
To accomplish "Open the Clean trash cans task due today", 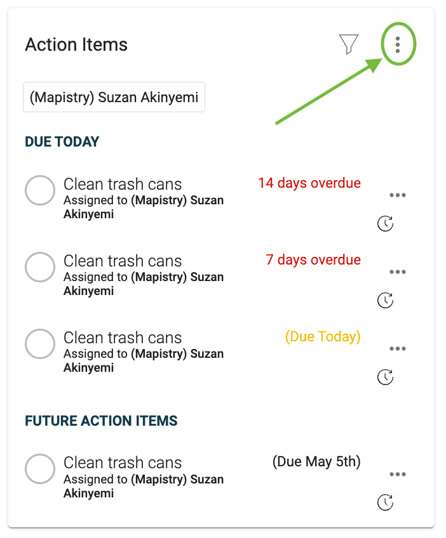I will (x=122, y=338).
